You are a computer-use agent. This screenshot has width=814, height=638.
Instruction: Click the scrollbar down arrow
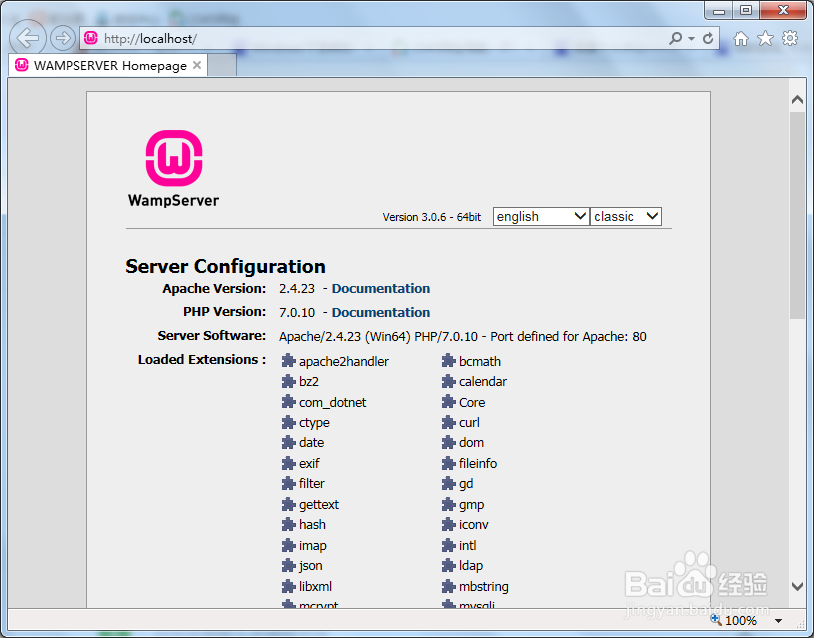pyautogui.click(x=797, y=587)
